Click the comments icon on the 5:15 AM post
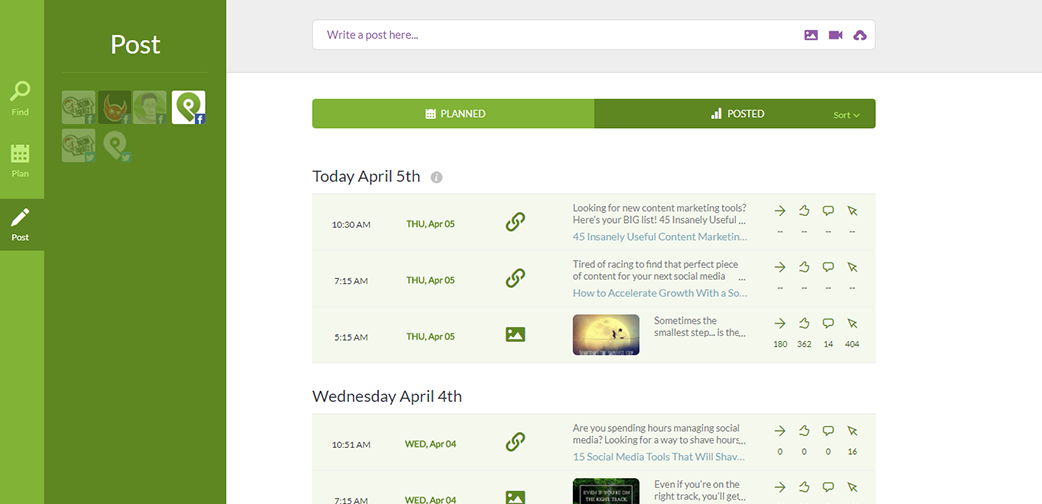This screenshot has height=504, width=1042. pyautogui.click(x=828, y=324)
